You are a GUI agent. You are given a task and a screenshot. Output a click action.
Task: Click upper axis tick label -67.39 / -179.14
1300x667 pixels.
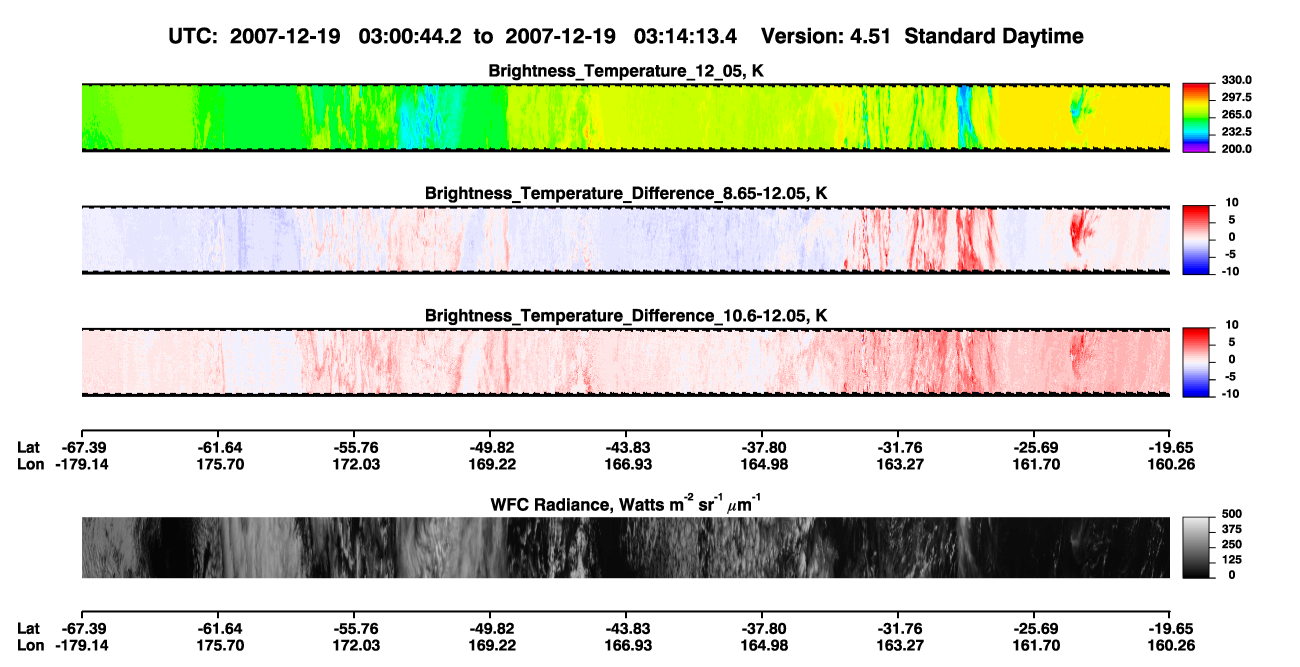pyautogui.click(x=81, y=455)
